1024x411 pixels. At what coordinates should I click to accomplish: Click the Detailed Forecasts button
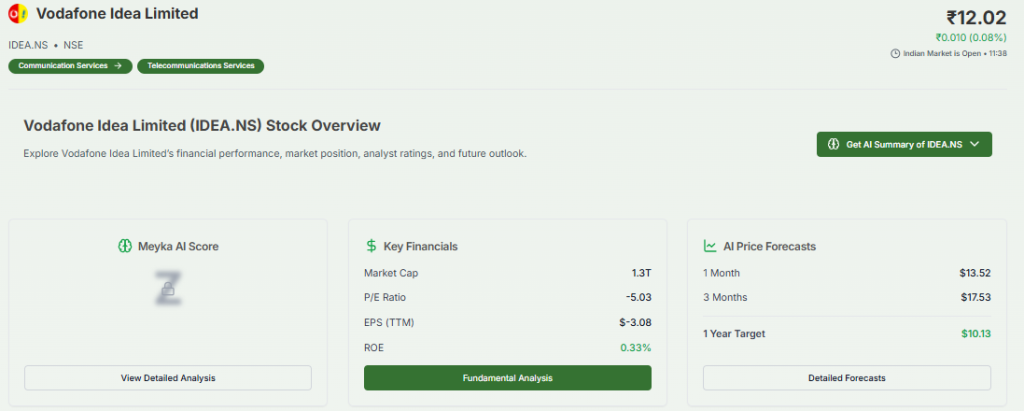846,378
